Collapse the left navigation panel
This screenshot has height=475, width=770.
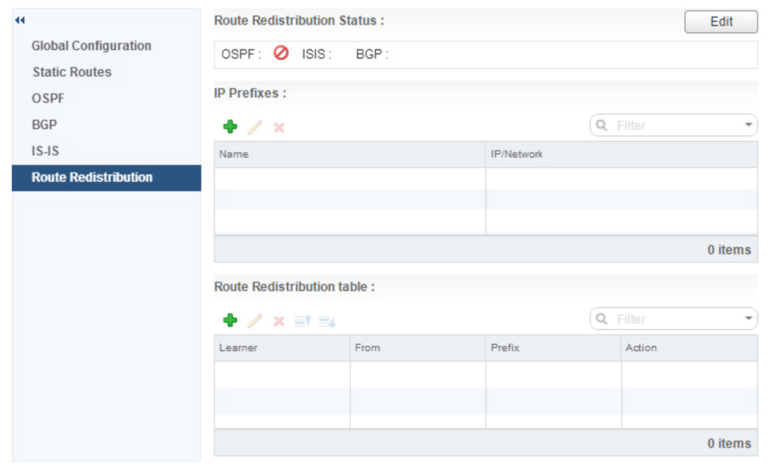click(x=20, y=21)
